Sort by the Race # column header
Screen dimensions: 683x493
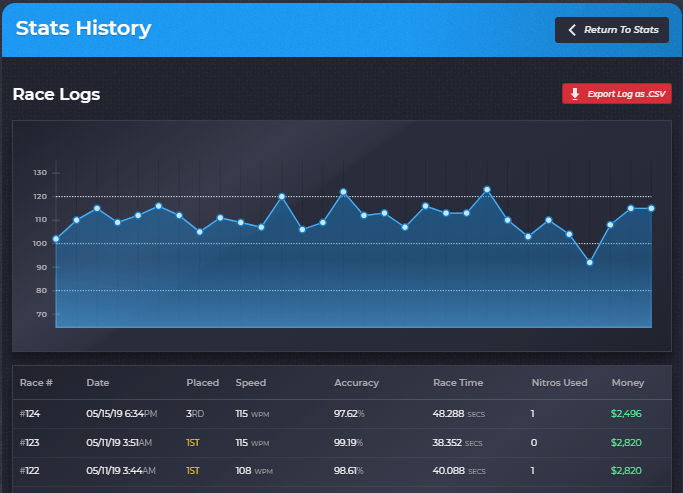pyautogui.click(x=36, y=383)
